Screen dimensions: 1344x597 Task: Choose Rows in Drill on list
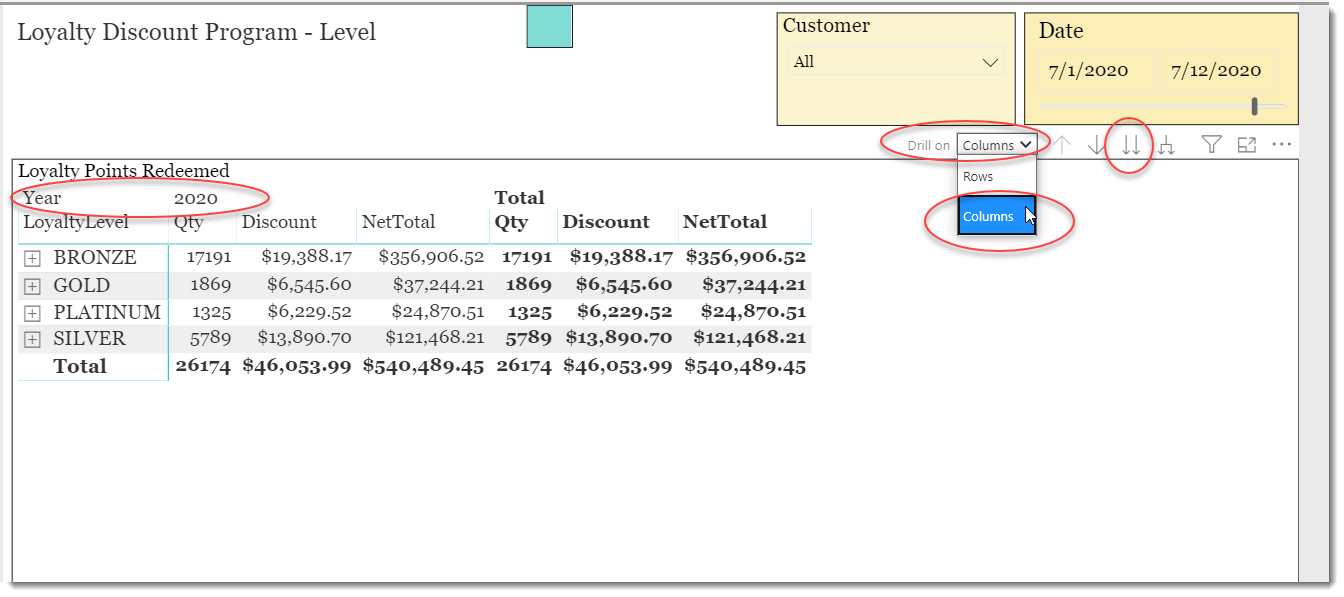click(x=996, y=177)
